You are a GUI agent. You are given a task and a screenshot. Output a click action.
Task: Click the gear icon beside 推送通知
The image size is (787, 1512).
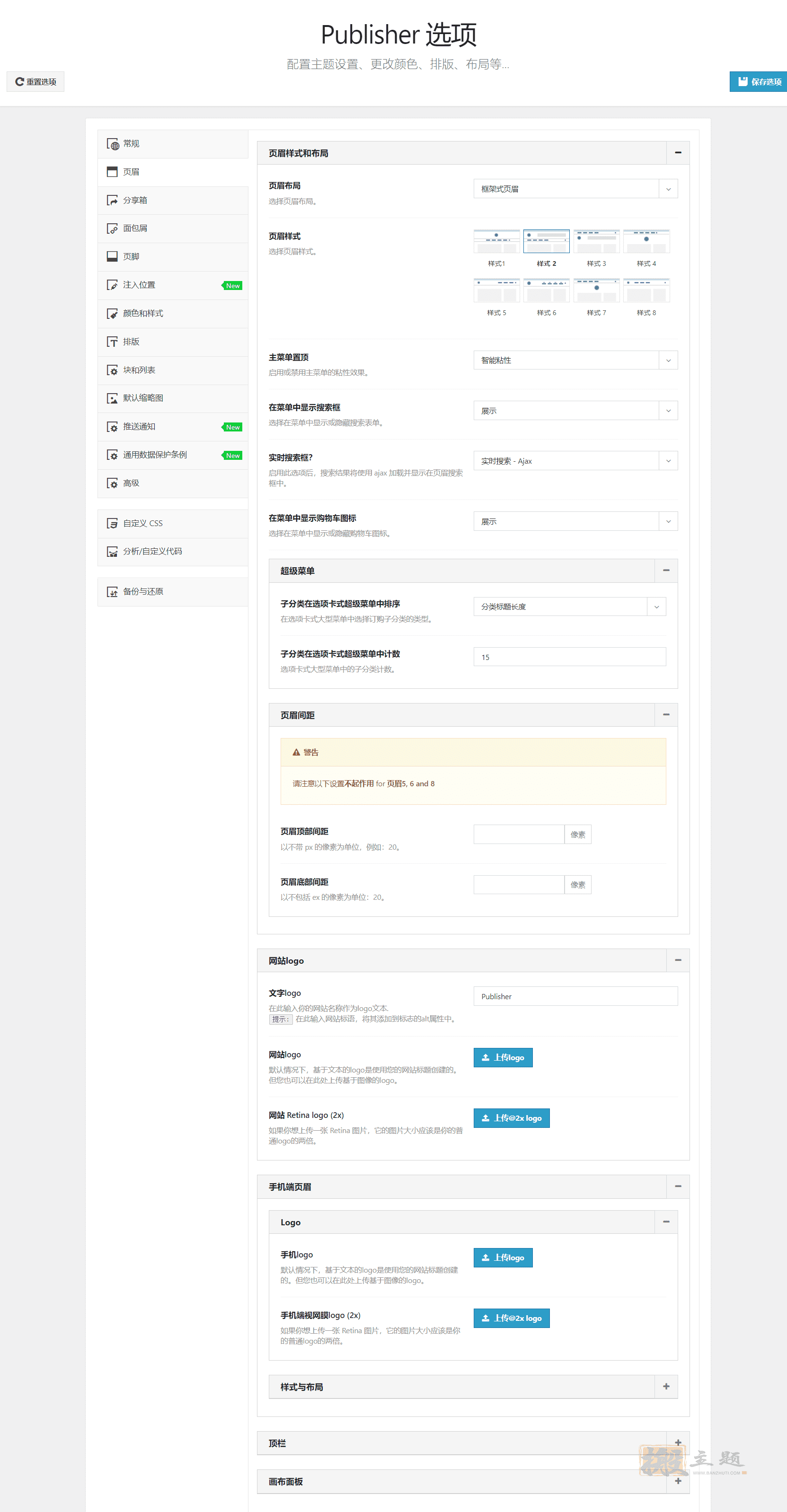[112, 427]
